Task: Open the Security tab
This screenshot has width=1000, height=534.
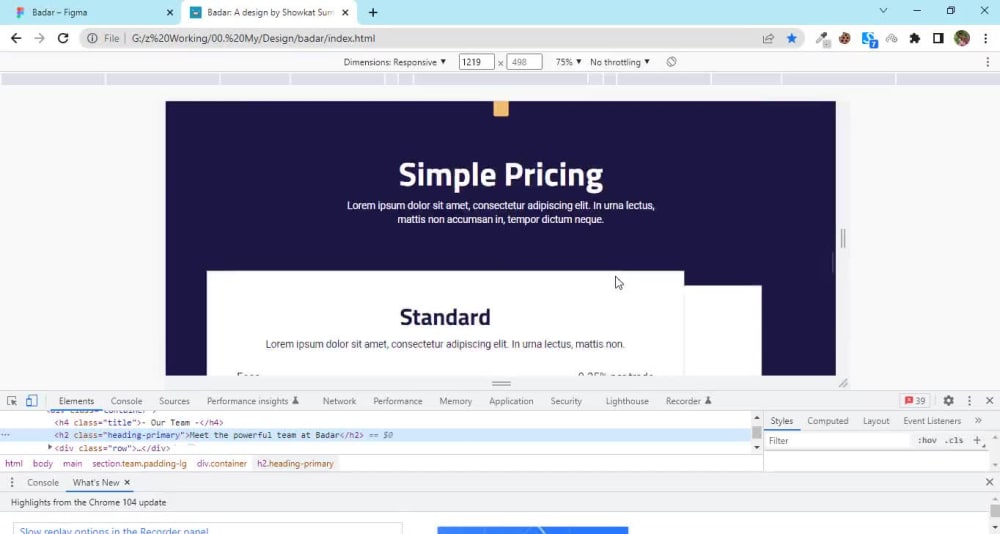Action: [566, 401]
